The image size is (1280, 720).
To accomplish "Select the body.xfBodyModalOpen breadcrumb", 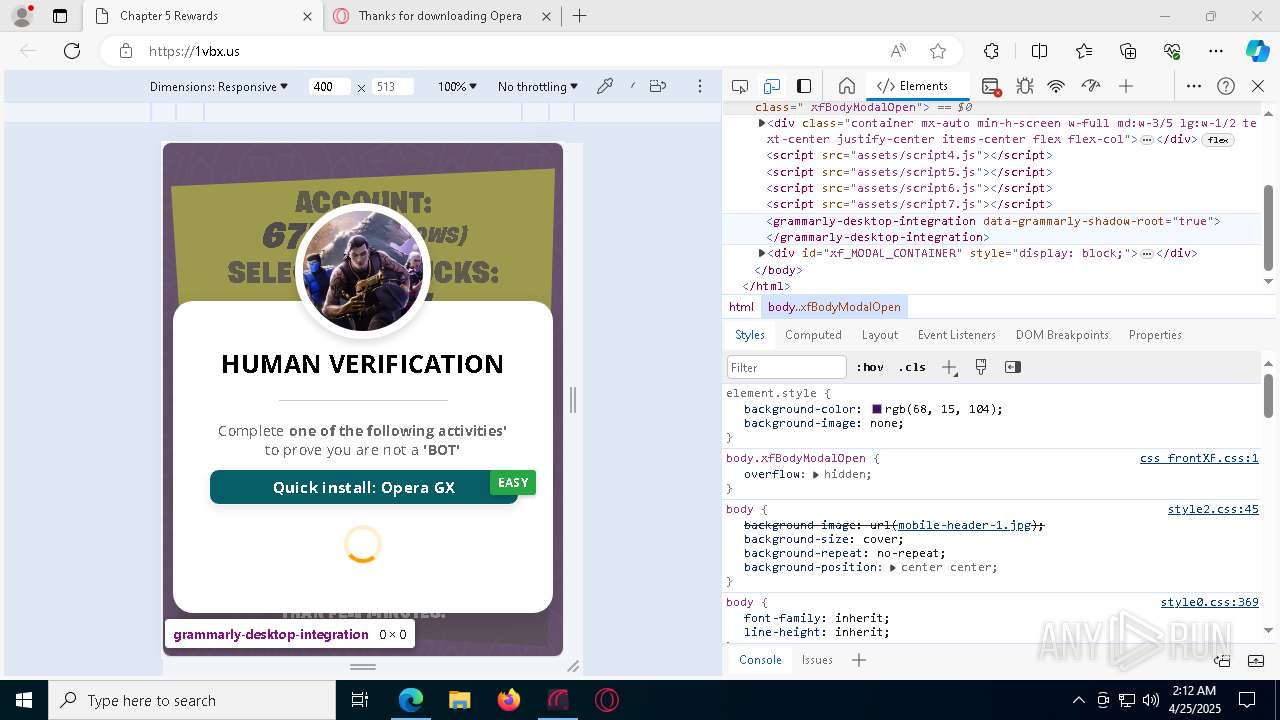I will pos(834,307).
